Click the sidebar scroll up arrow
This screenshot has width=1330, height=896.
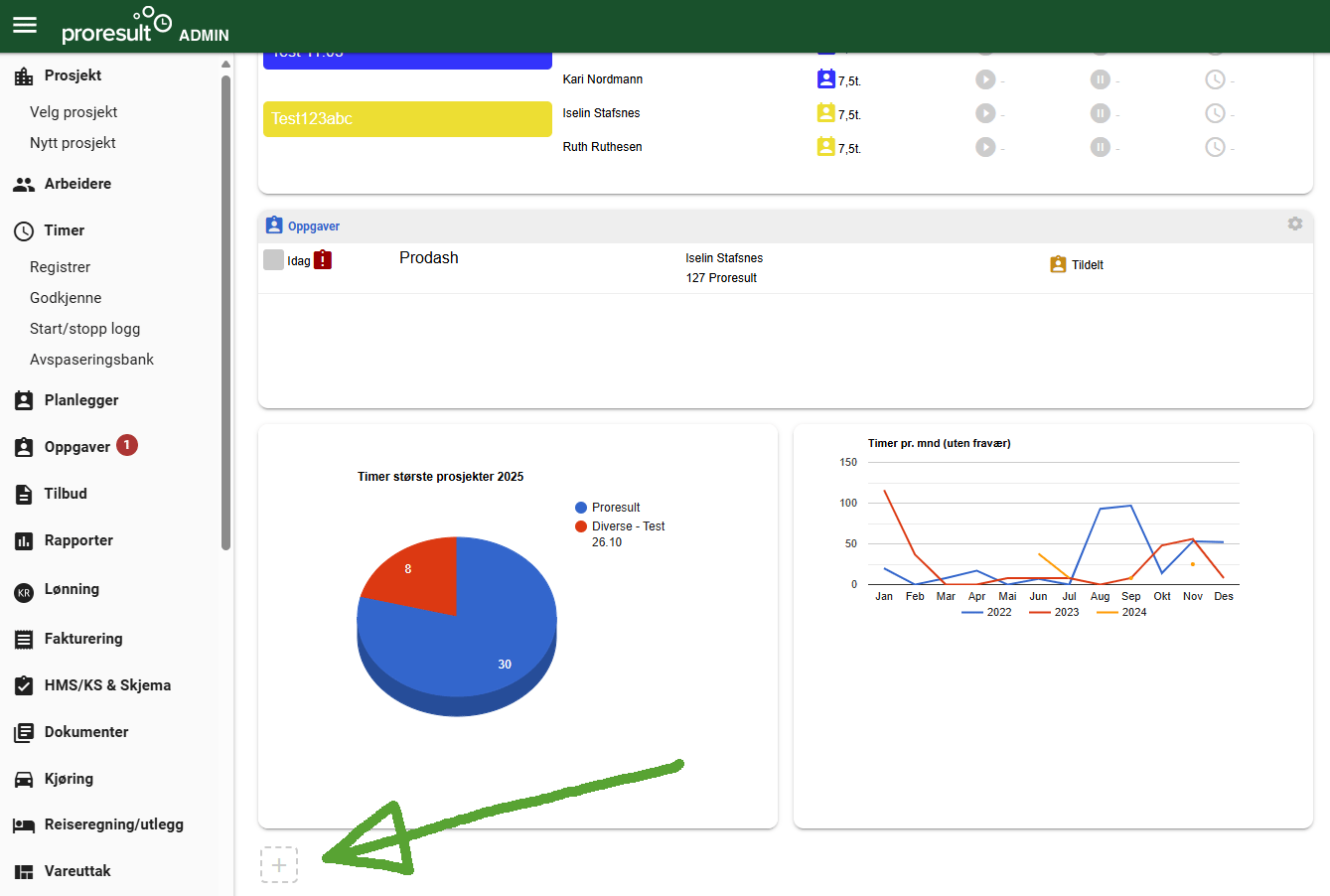[x=225, y=64]
